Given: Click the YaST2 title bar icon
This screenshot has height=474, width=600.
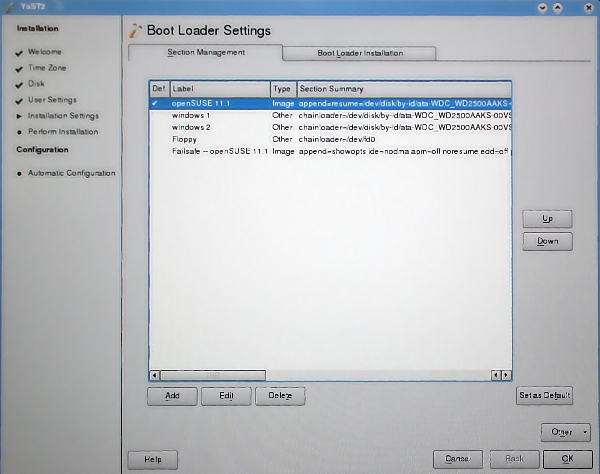Looking at the screenshot, I should pyautogui.click(x=10, y=7).
